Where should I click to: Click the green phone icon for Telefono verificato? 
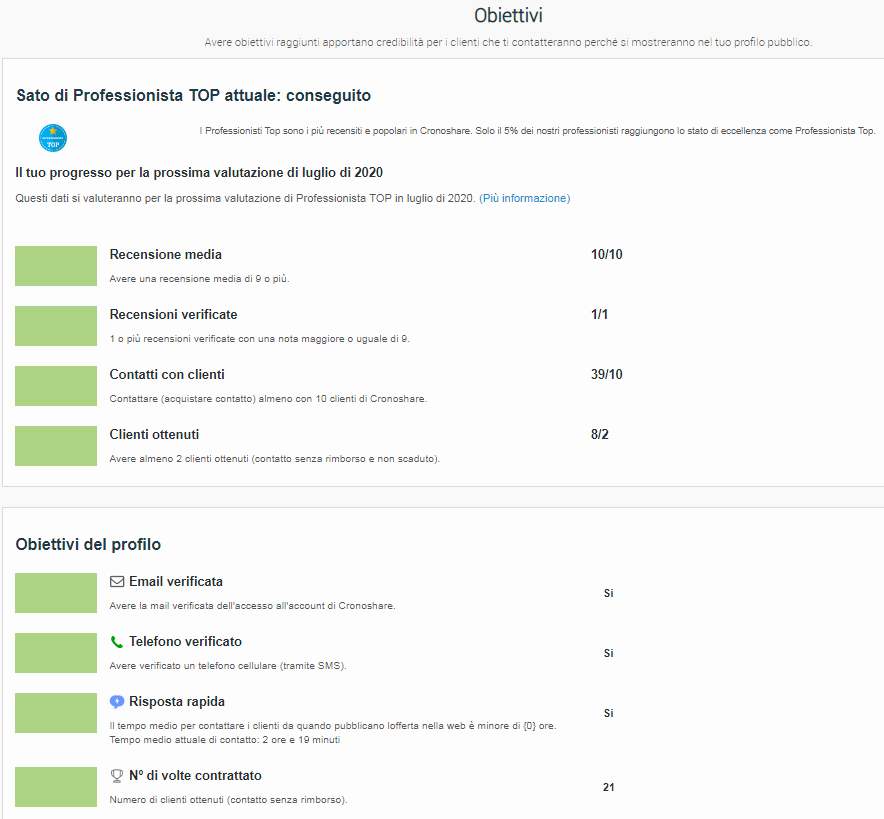[117, 642]
